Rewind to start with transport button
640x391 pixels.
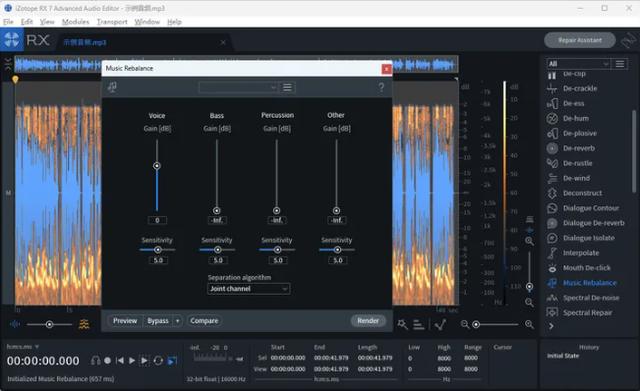tap(120, 361)
